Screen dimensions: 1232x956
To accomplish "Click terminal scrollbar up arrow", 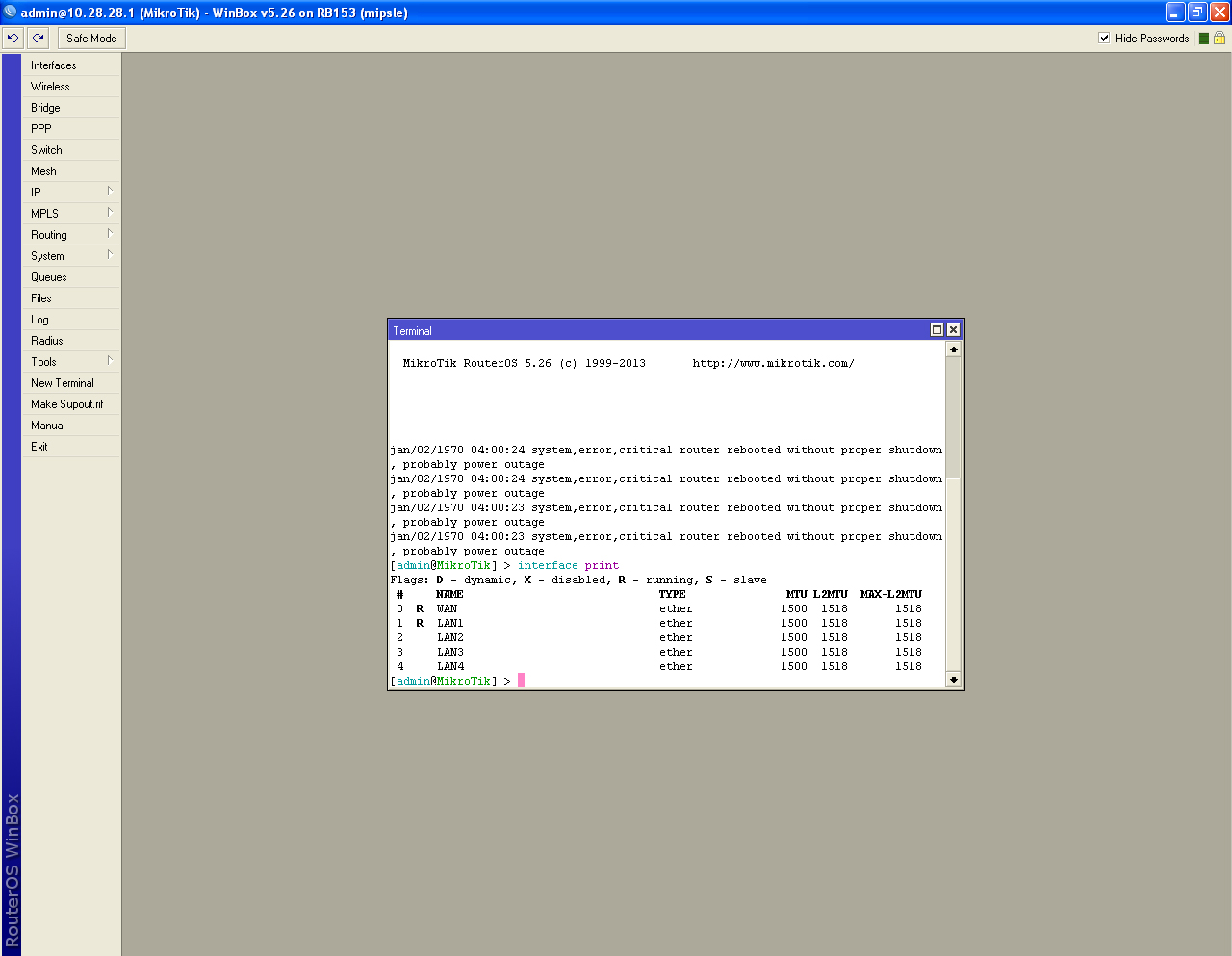I will [x=953, y=349].
